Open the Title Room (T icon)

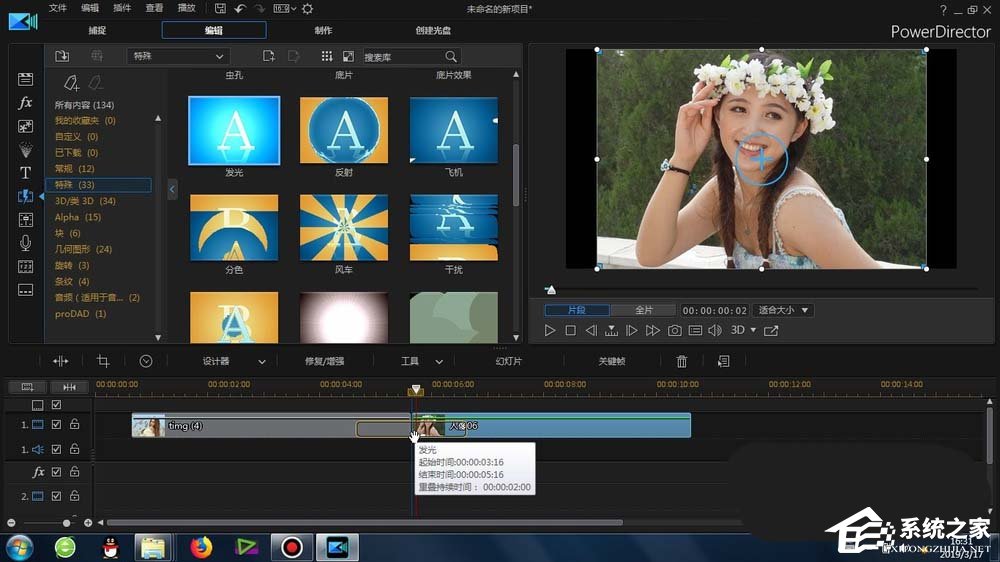(x=26, y=173)
